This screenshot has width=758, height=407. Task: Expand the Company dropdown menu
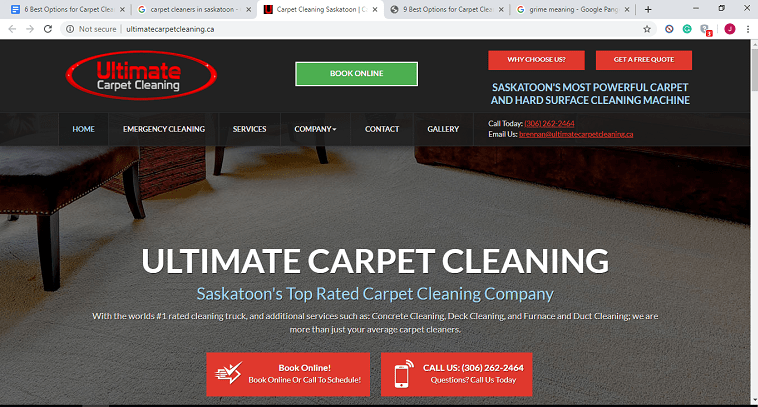(x=315, y=129)
